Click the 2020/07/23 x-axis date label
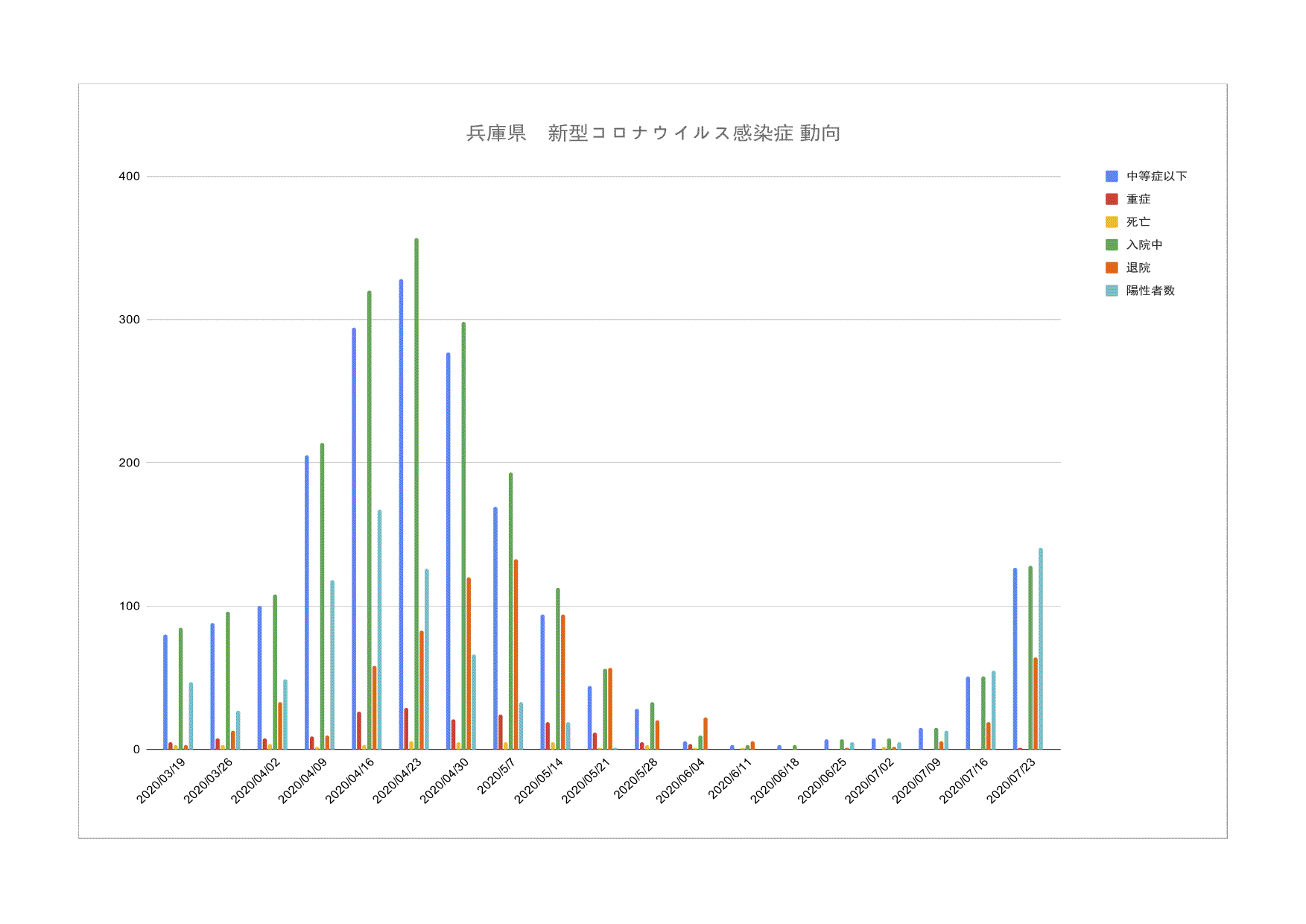 [1011, 781]
